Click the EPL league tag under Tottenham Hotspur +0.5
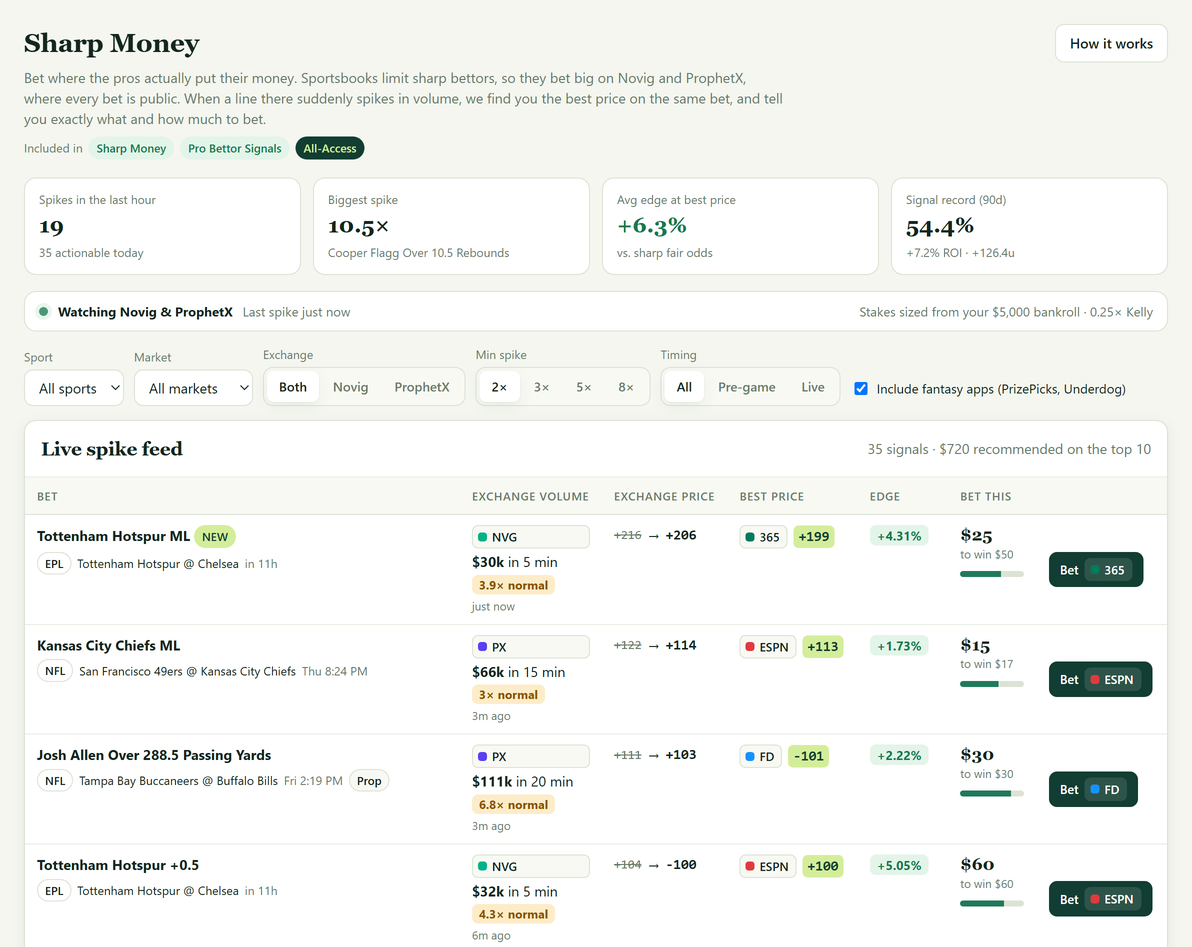Screen dimensions: 1192x947 [x=54, y=891]
